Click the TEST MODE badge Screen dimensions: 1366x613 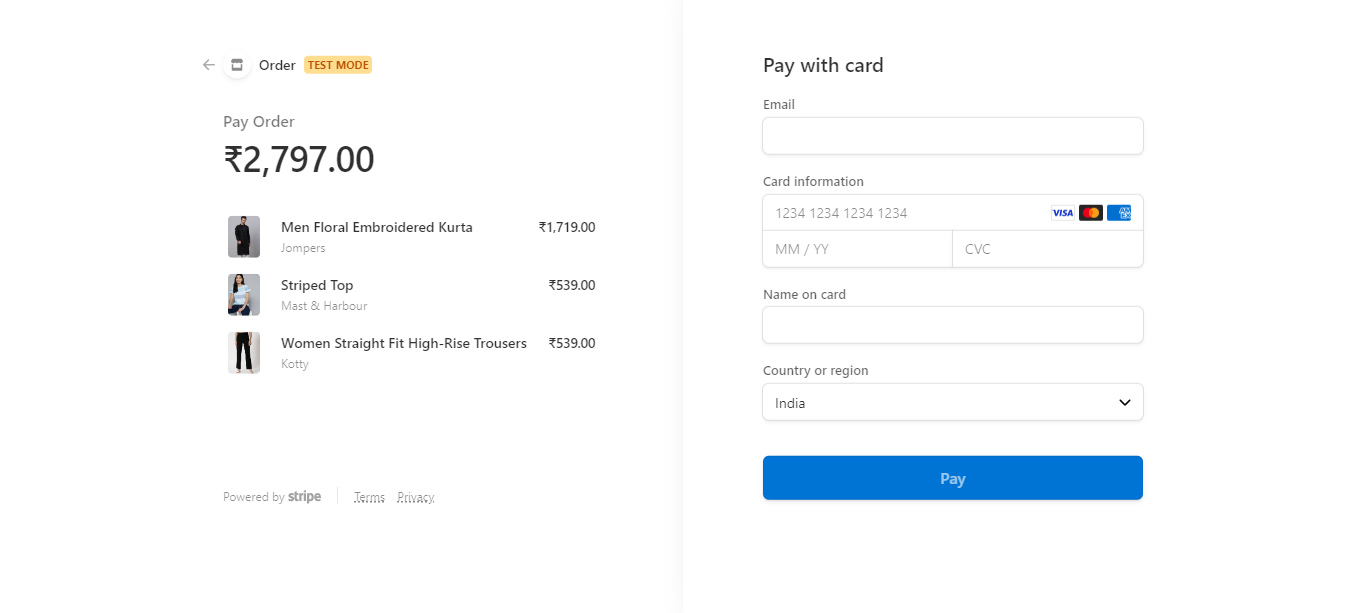(338, 65)
